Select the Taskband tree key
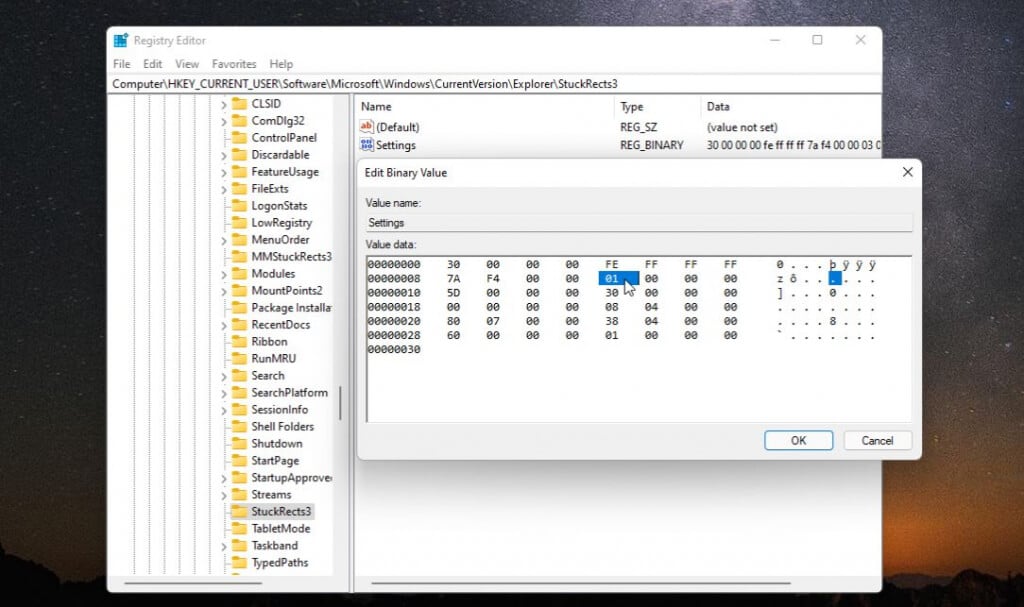Image resolution: width=1024 pixels, height=607 pixels. [274, 545]
